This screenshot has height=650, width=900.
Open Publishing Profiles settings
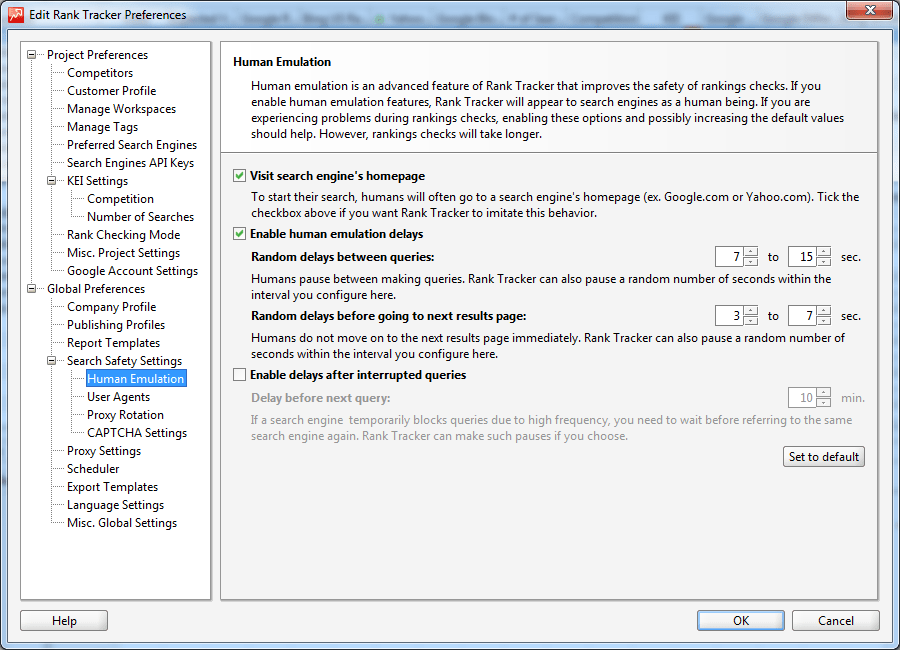[116, 325]
